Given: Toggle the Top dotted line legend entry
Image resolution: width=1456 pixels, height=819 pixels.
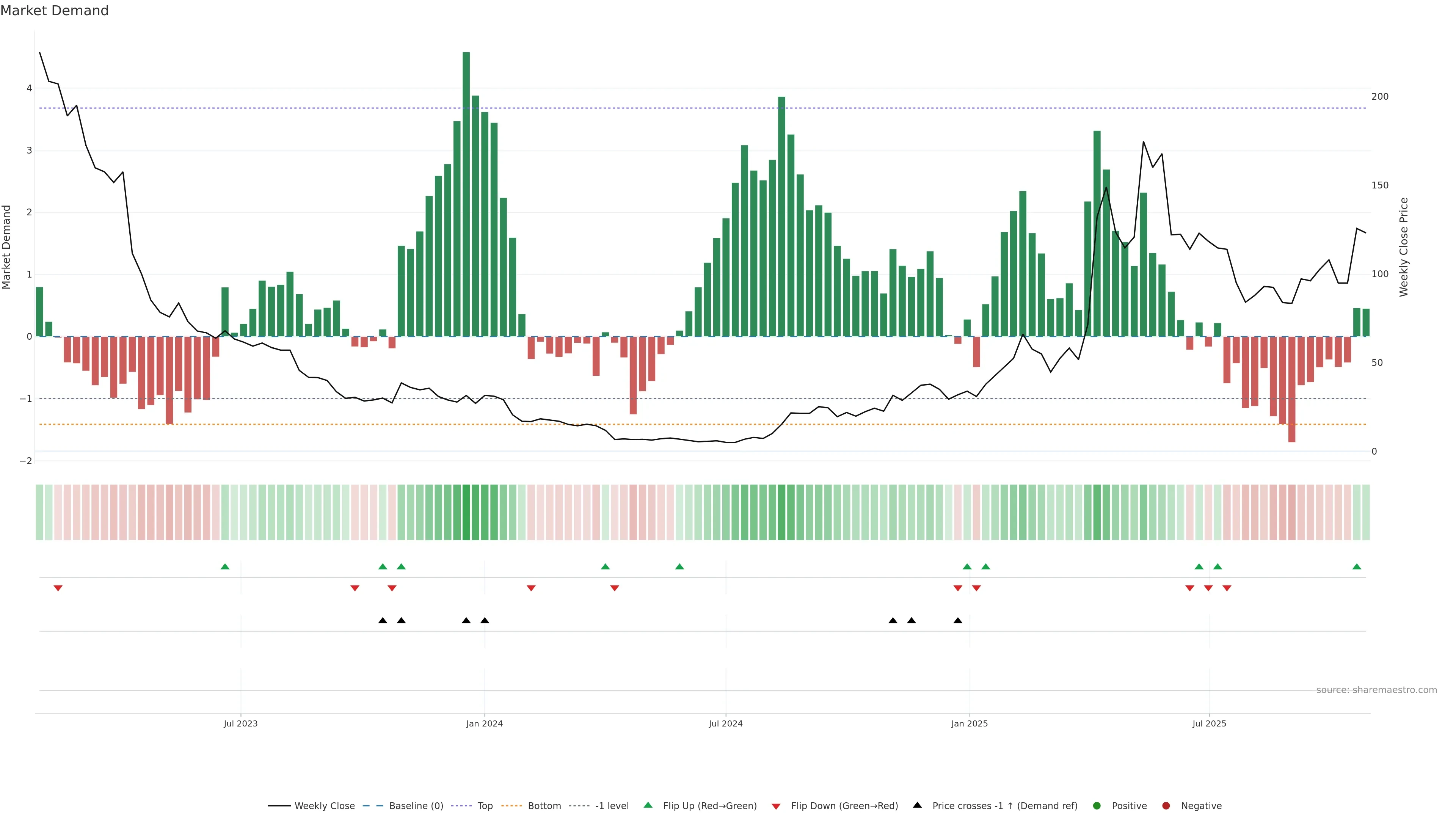Looking at the screenshot, I should [x=485, y=805].
